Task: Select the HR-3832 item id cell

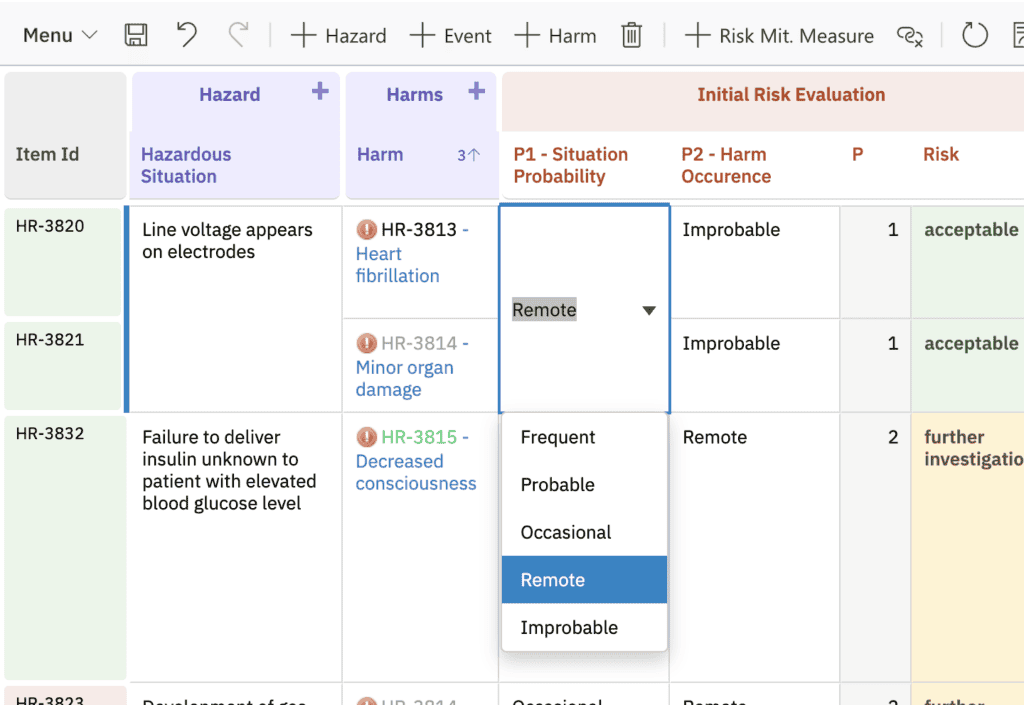Action: (x=65, y=547)
